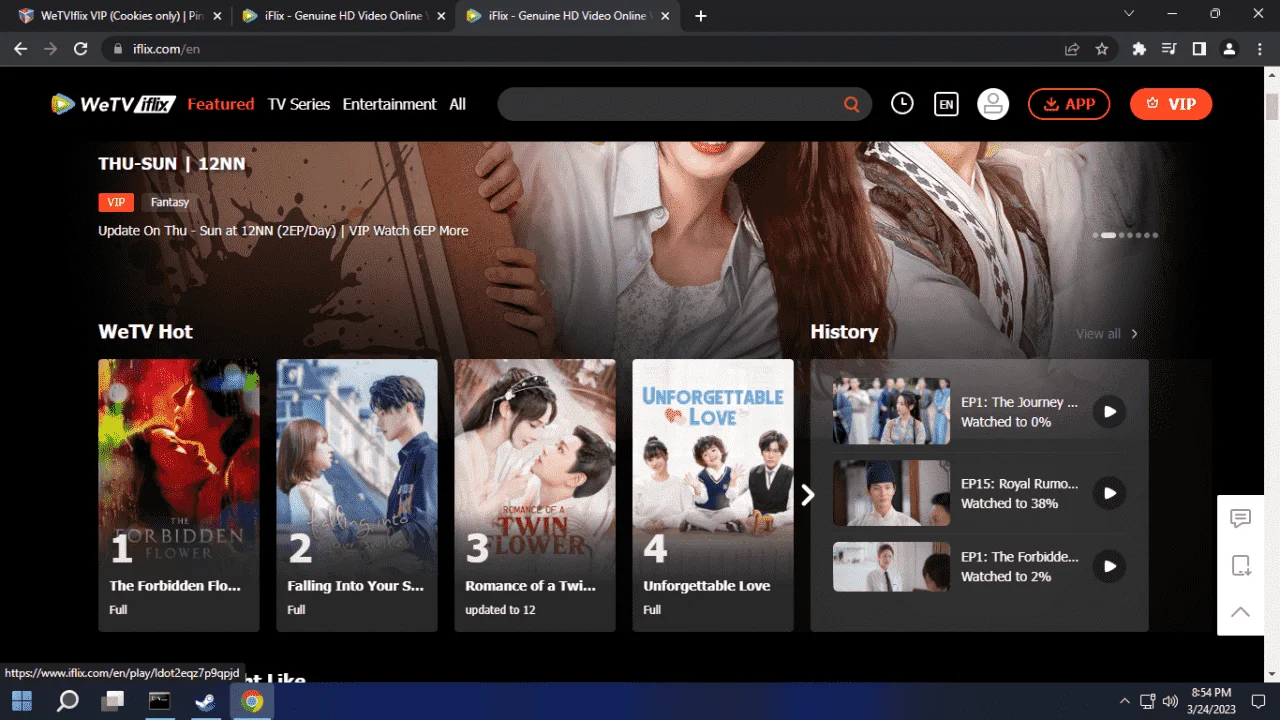Click the APP download button
1280x720 pixels.
coord(1069,104)
